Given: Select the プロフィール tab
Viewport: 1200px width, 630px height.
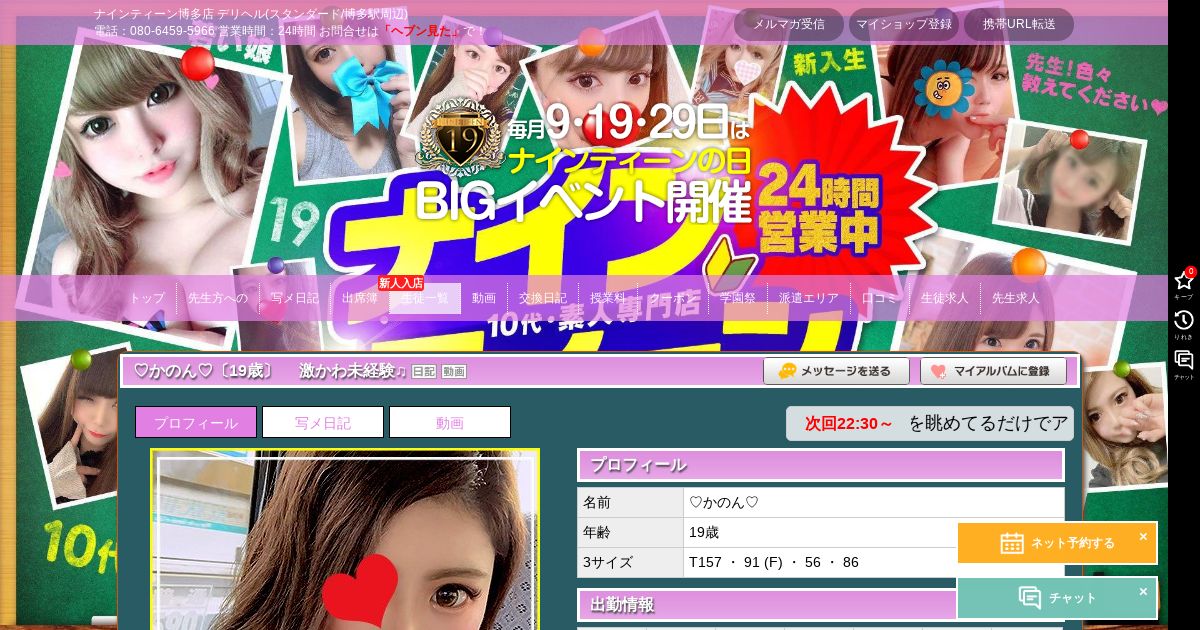Looking at the screenshot, I should [x=196, y=422].
